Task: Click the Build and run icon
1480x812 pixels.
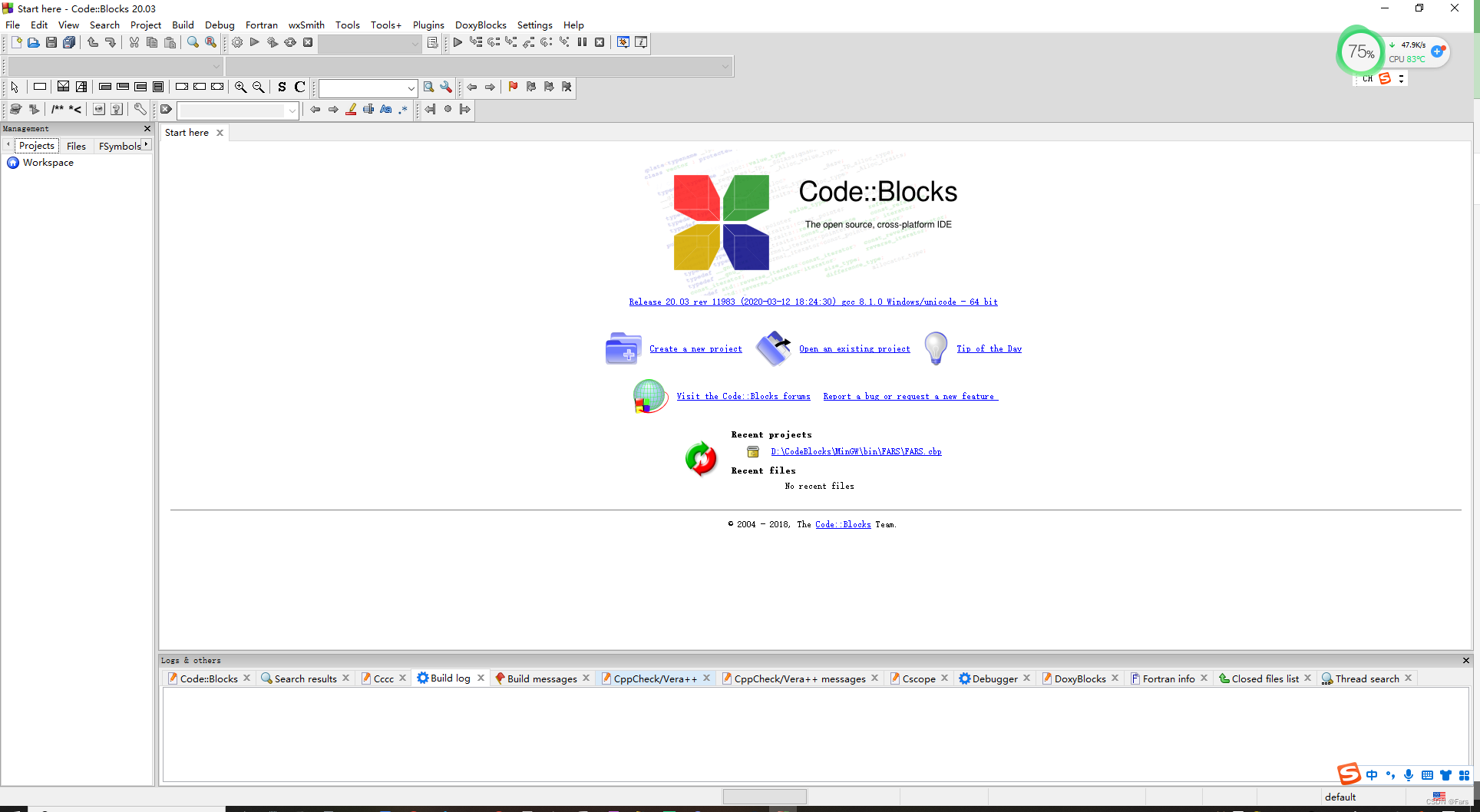Action: coord(273,43)
